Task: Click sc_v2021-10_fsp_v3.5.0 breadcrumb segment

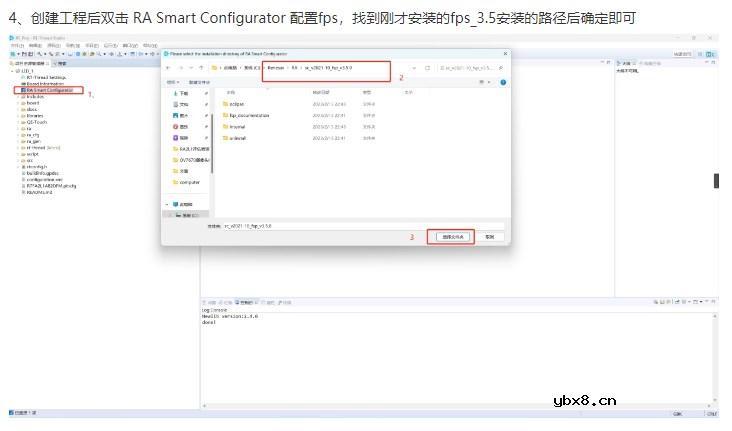Action: tap(328, 68)
